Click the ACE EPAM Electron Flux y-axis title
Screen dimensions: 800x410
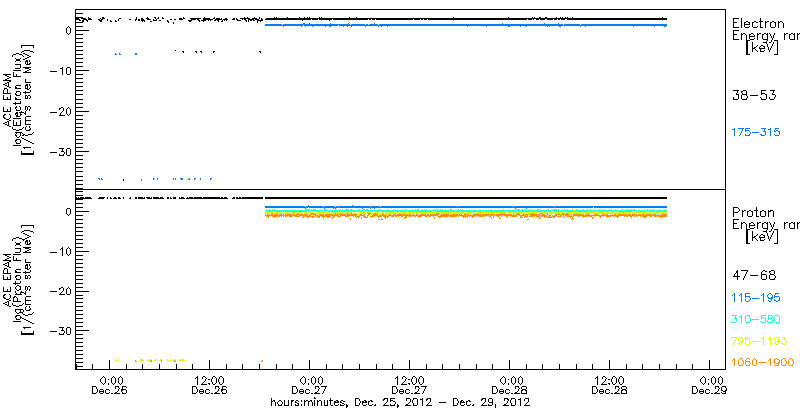point(18,99)
